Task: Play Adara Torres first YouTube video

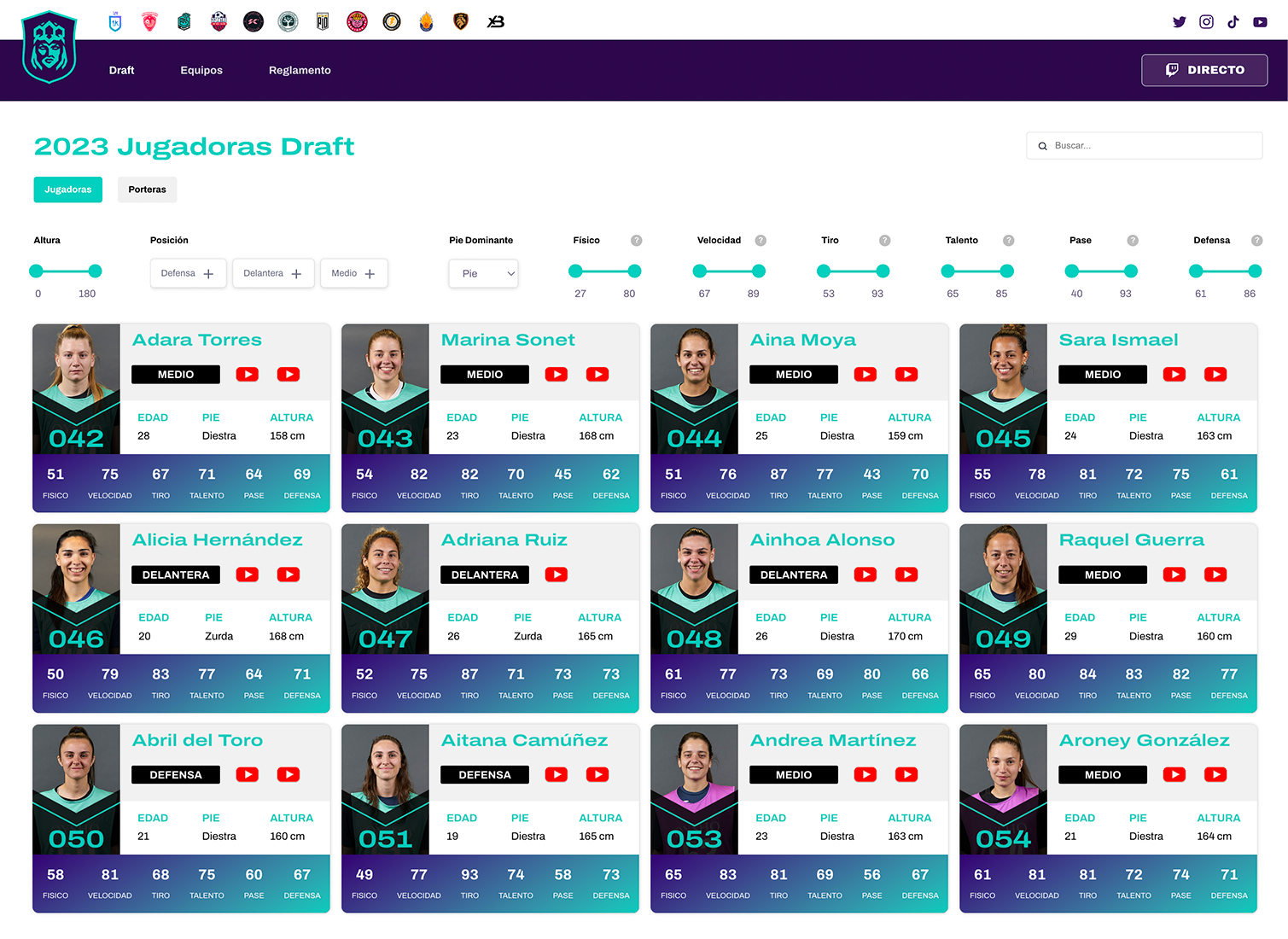Action: [x=248, y=374]
